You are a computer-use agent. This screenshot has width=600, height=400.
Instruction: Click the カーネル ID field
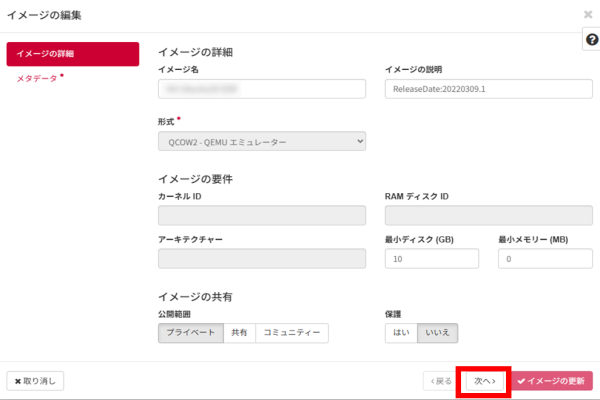pos(261,215)
